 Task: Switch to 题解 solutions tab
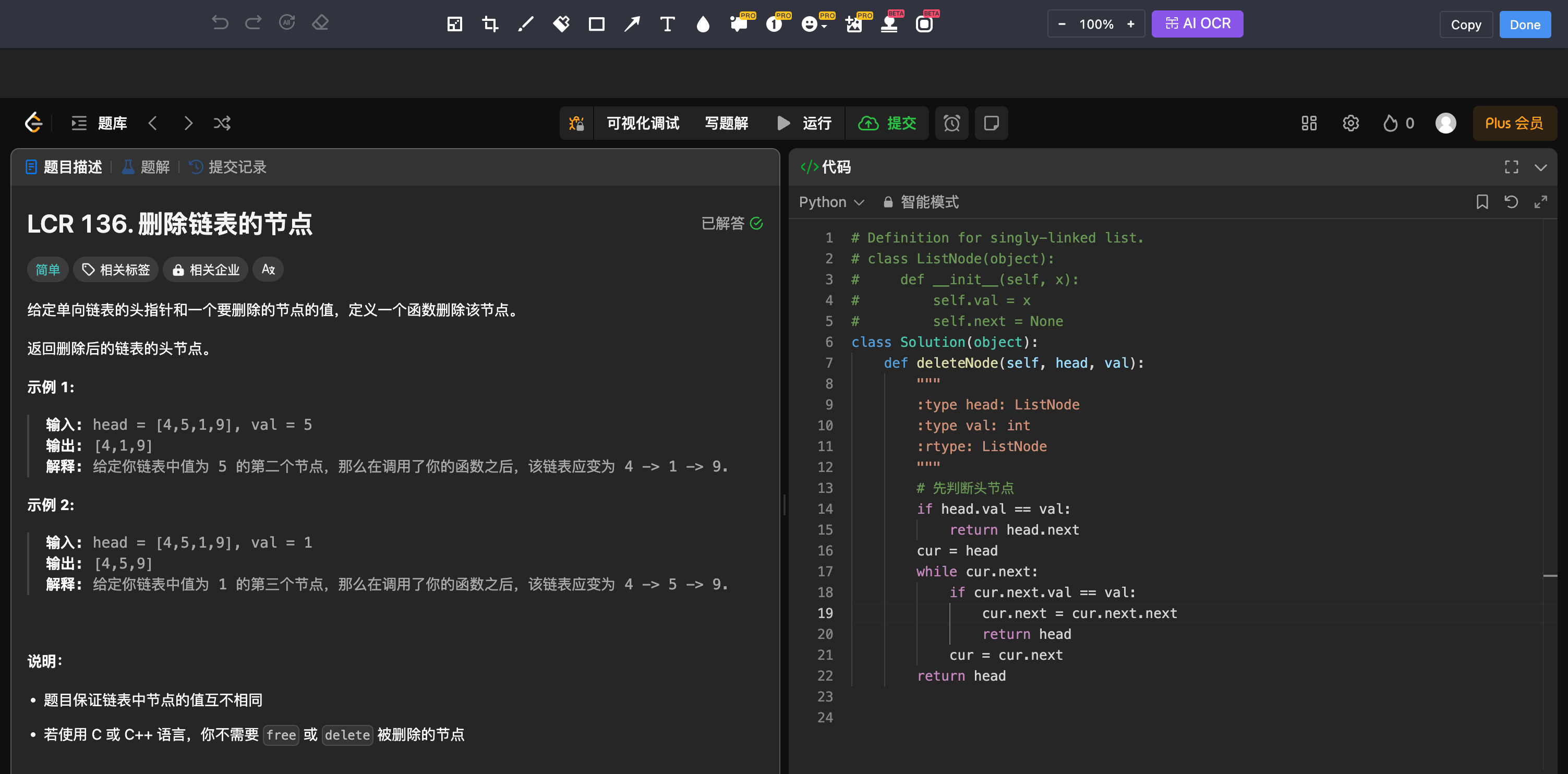click(x=146, y=167)
